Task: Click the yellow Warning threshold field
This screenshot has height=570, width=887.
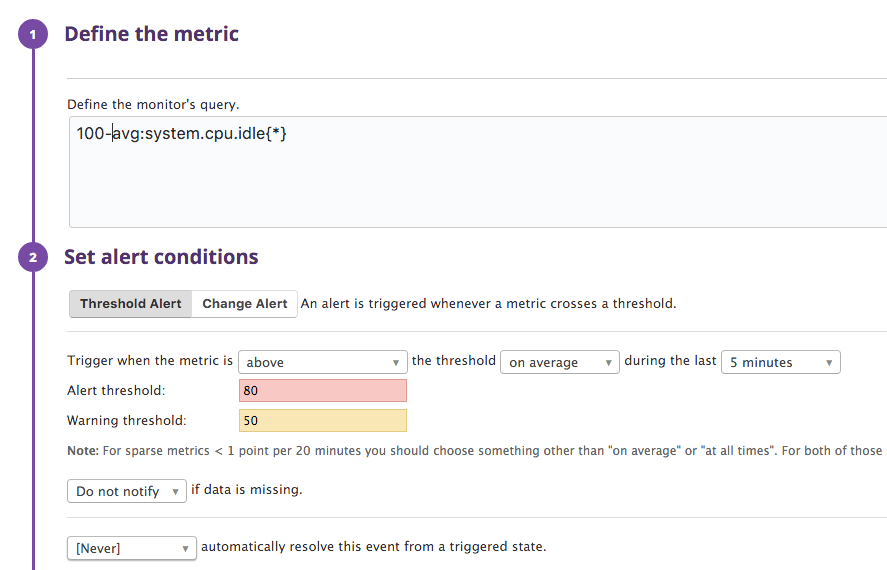Action: (x=323, y=421)
